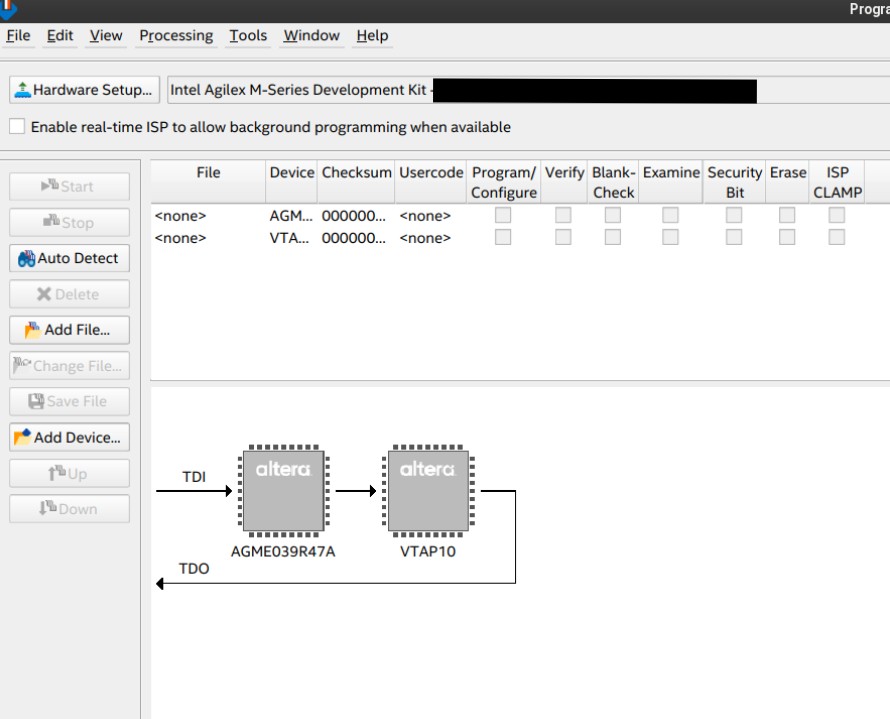The image size is (890, 719).
Task: Open the Help menu
Action: [x=372, y=36]
